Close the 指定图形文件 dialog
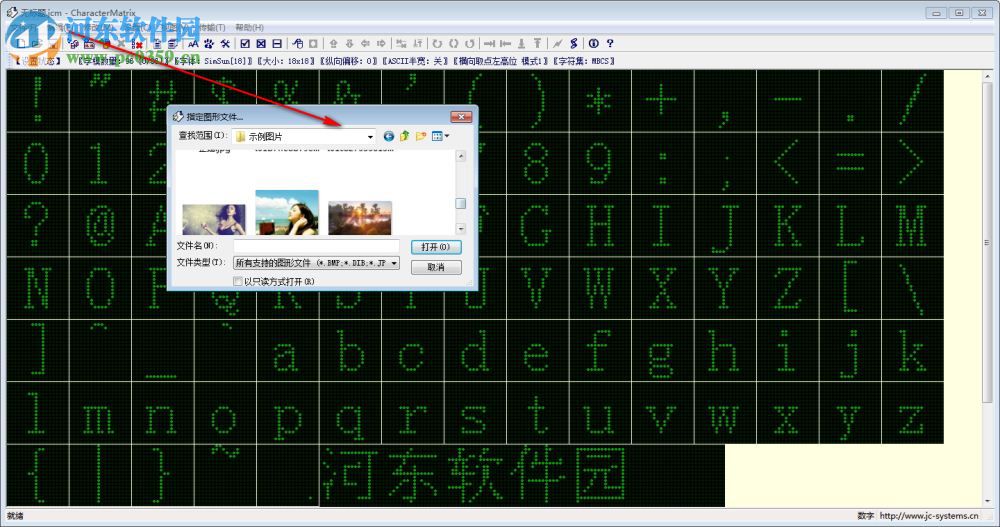The height and width of the screenshot is (527, 1000). (x=461, y=117)
